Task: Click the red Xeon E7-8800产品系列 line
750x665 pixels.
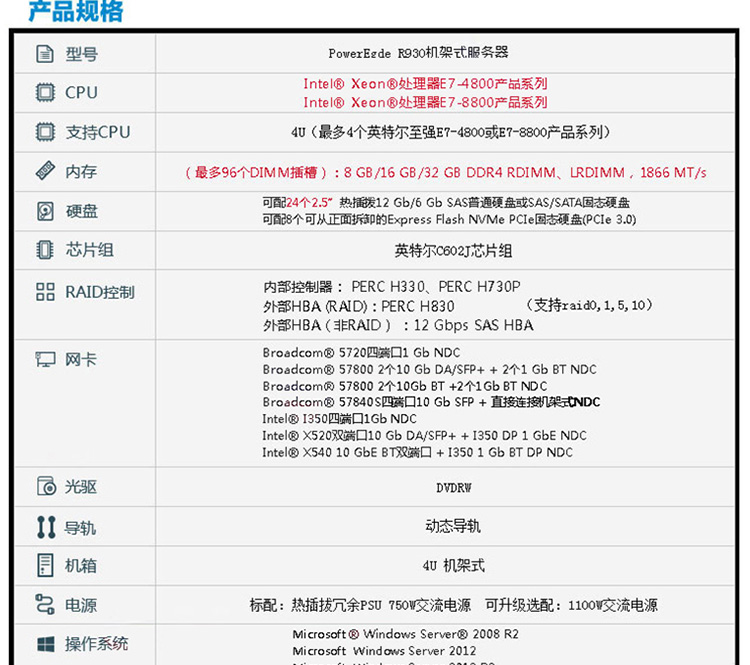Action: 425,102
